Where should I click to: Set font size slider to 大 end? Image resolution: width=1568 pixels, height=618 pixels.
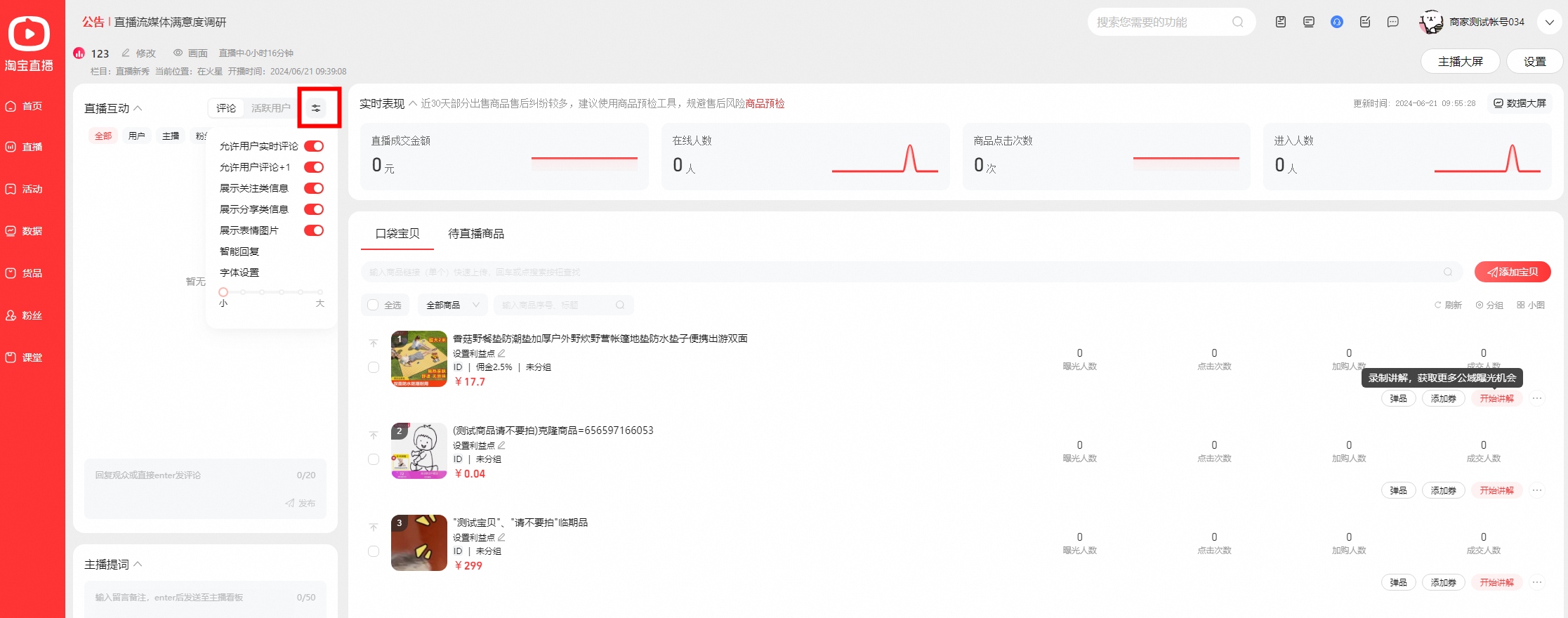[x=319, y=292]
